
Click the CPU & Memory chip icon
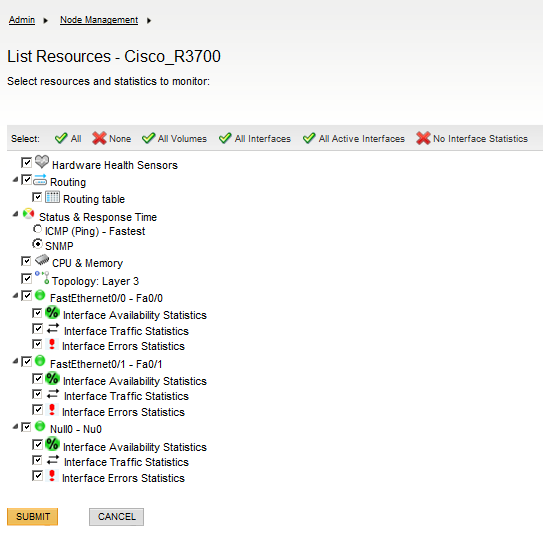tap(42, 260)
